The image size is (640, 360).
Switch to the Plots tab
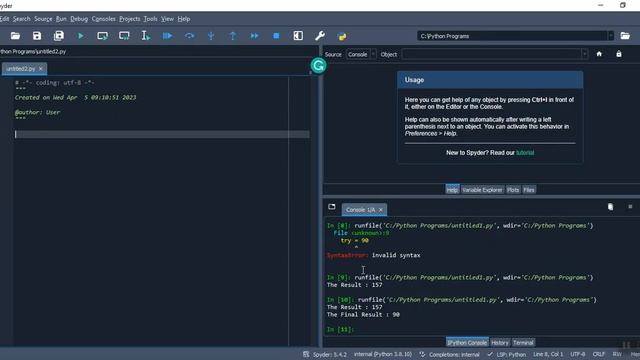coord(513,190)
